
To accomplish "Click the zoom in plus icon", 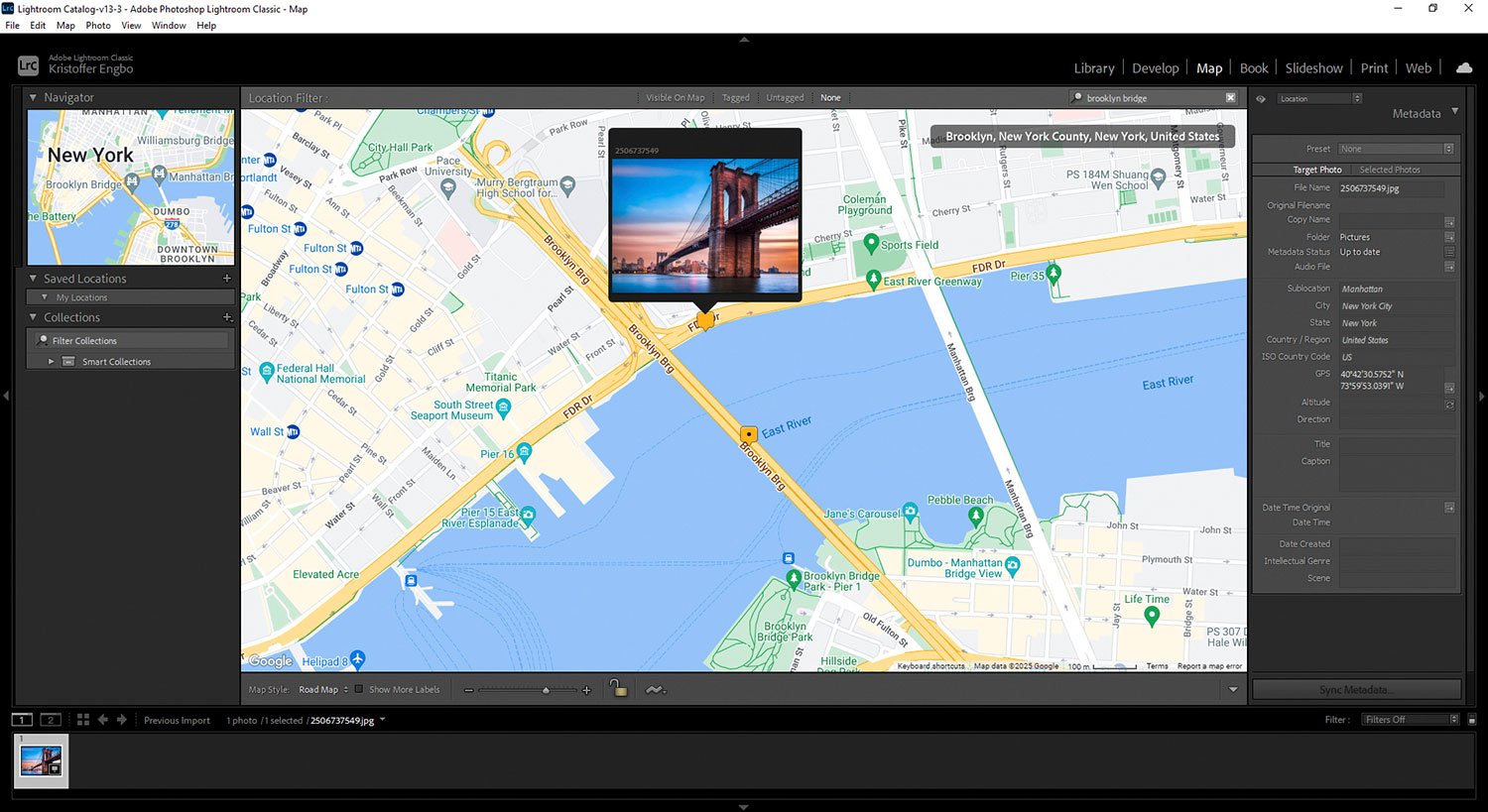I will 586,690.
